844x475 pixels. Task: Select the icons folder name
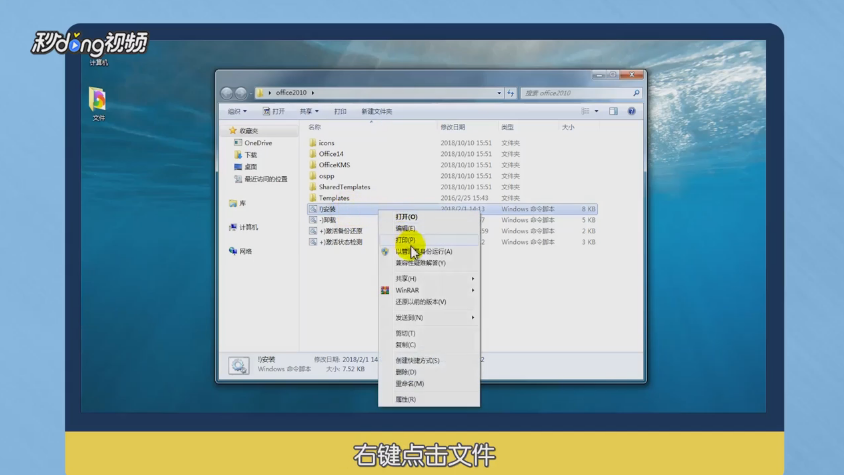click(x=326, y=143)
